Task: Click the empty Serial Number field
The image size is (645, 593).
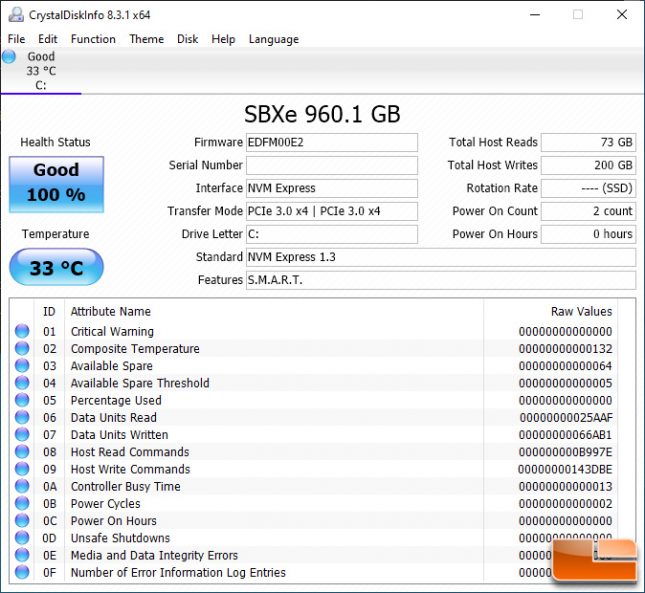Action: tap(332, 165)
